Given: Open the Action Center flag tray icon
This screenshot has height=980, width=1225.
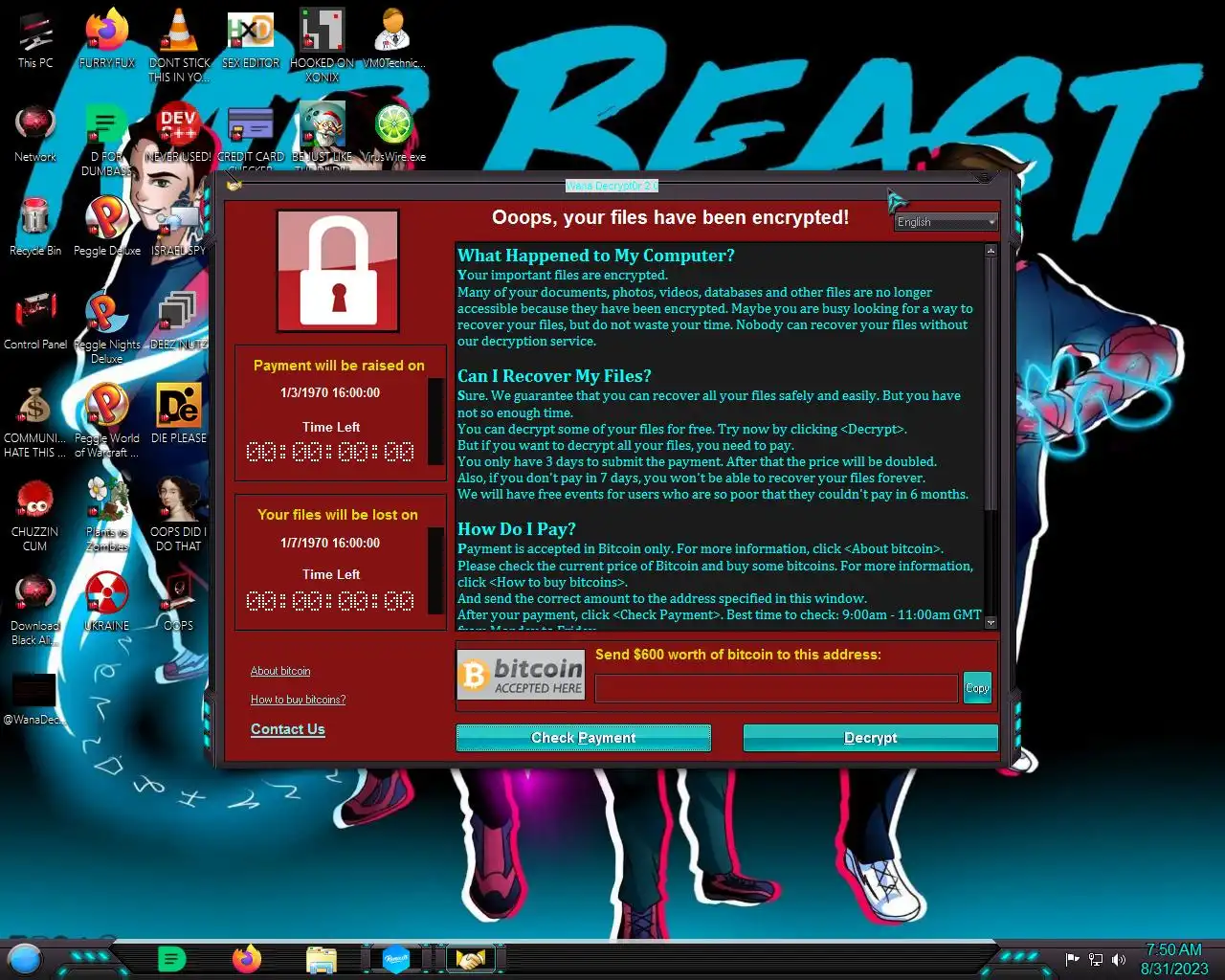Looking at the screenshot, I should point(1073,959).
